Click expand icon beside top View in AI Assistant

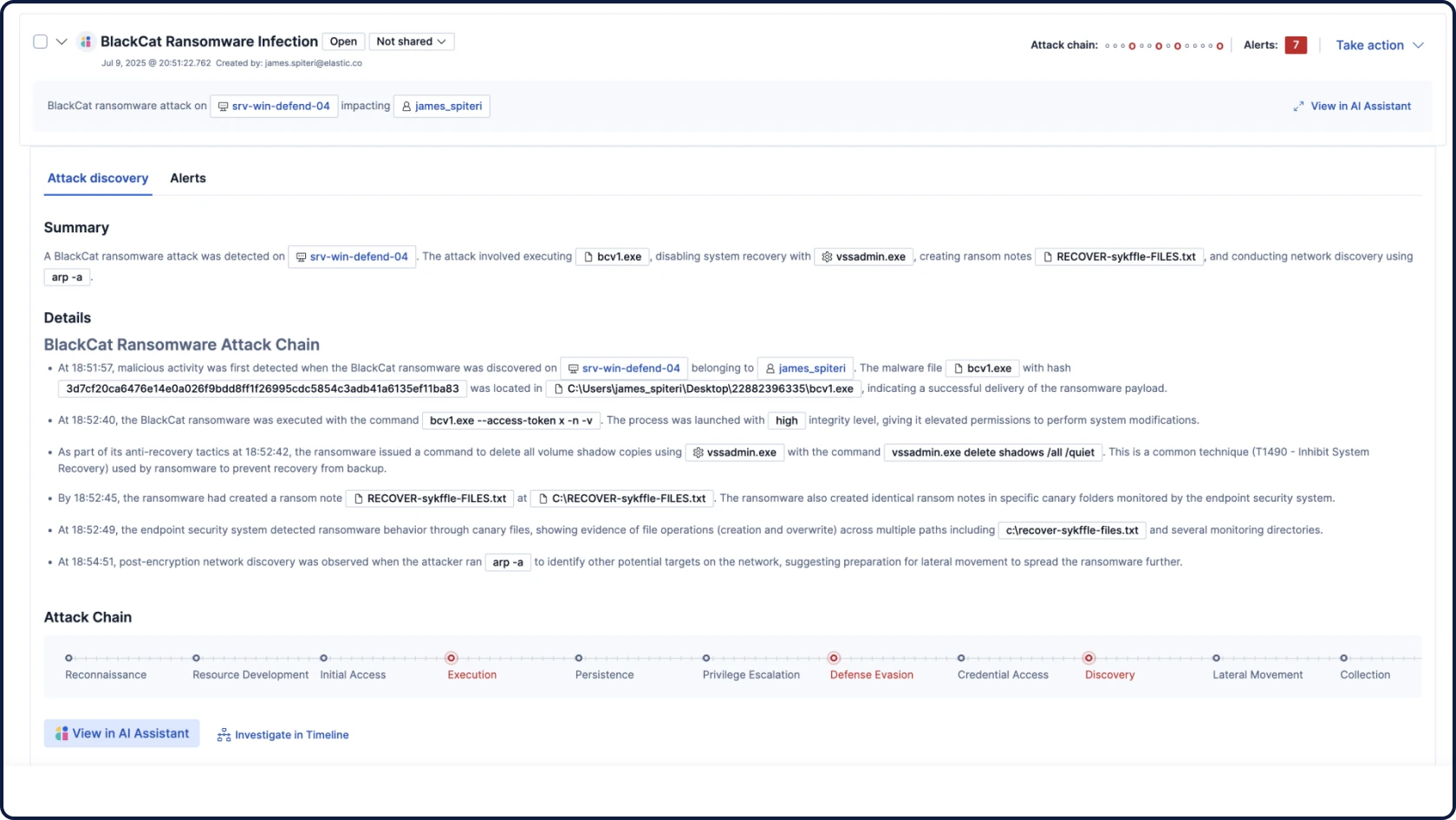(1298, 106)
